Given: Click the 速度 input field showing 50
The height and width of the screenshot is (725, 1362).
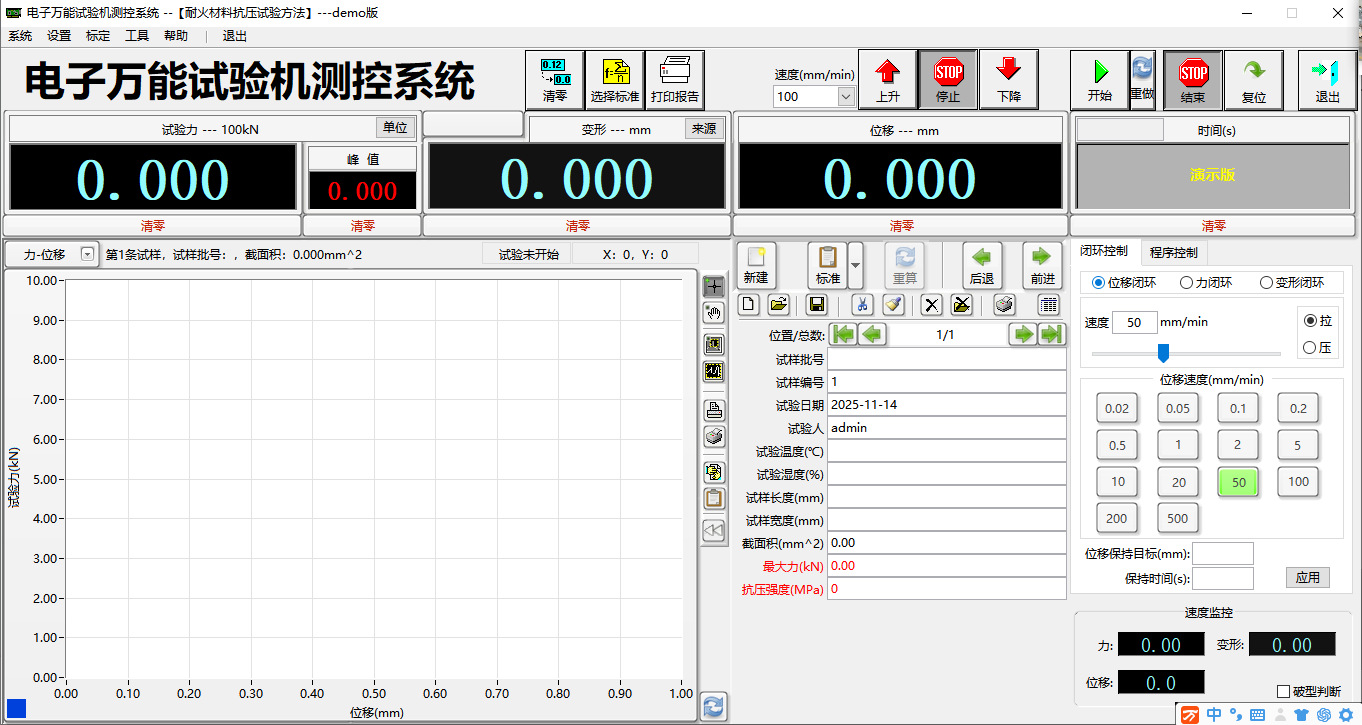Looking at the screenshot, I should (1134, 322).
